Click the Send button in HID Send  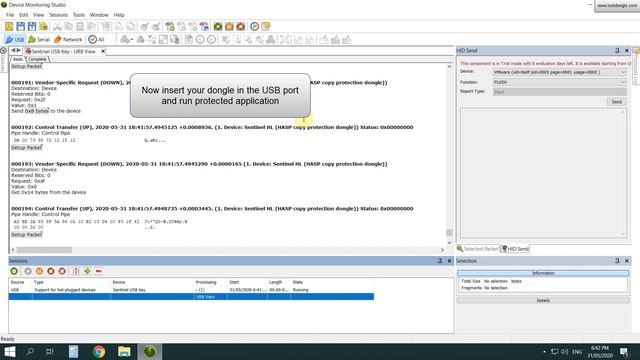click(616, 102)
